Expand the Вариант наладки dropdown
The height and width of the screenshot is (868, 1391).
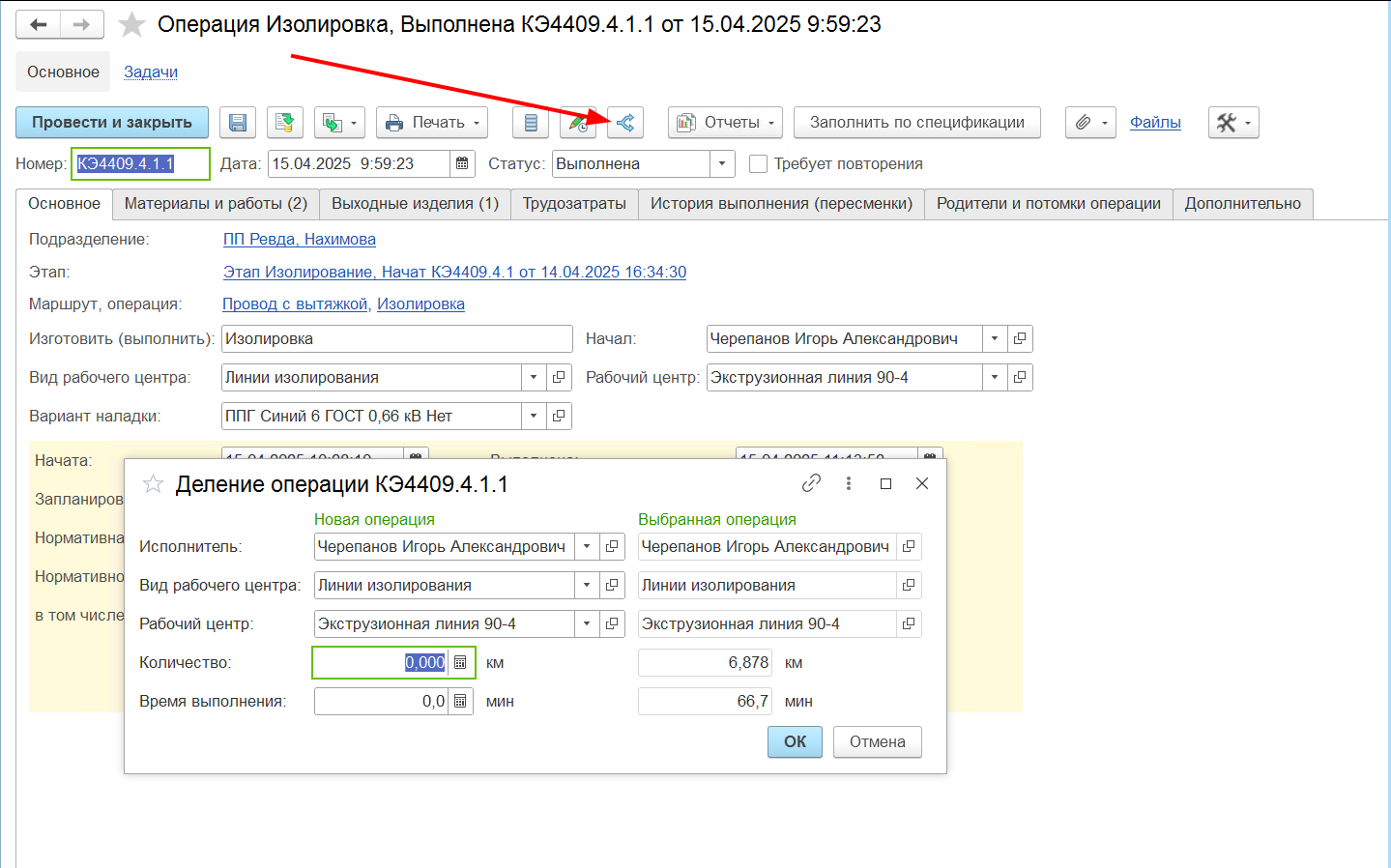(x=534, y=417)
